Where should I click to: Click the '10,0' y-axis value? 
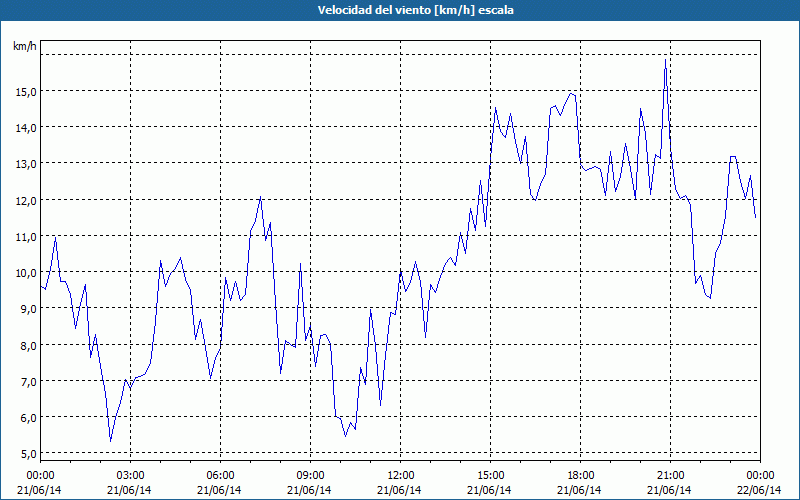coord(26,273)
